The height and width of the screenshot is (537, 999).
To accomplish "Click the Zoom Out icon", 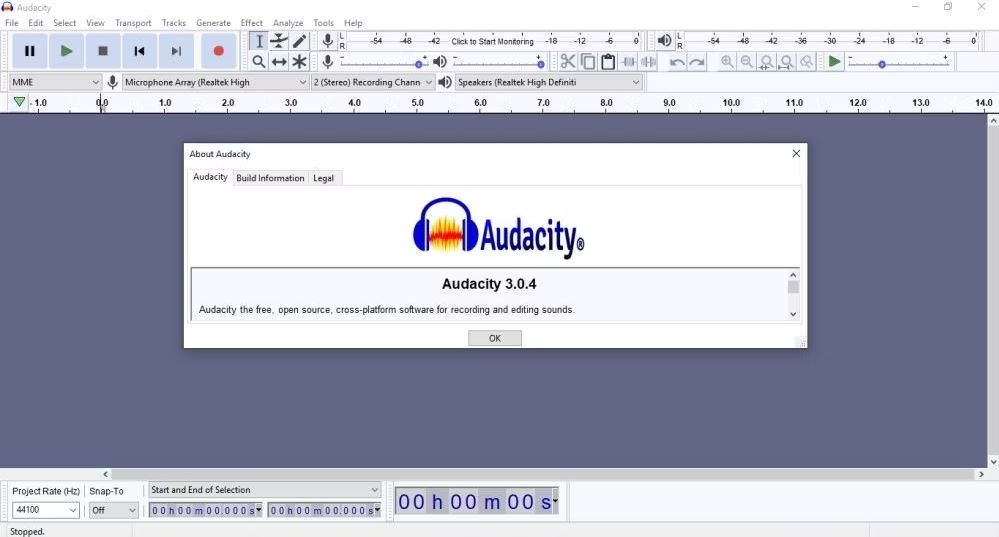I will [x=747, y=62].
